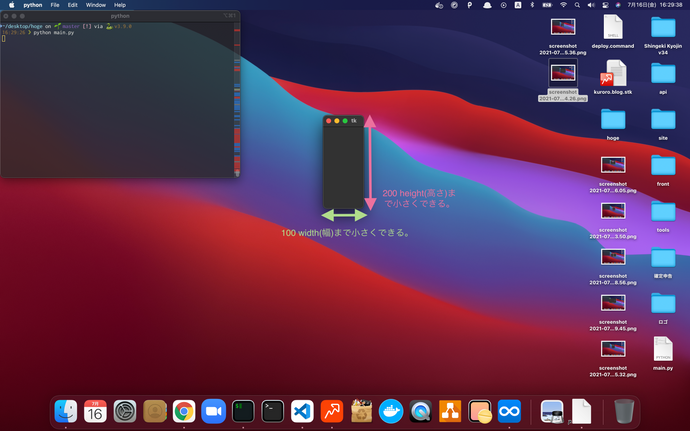Select highlighted screenshot 2021-07...4.26.png thumbnail

[x=563, y=73]
